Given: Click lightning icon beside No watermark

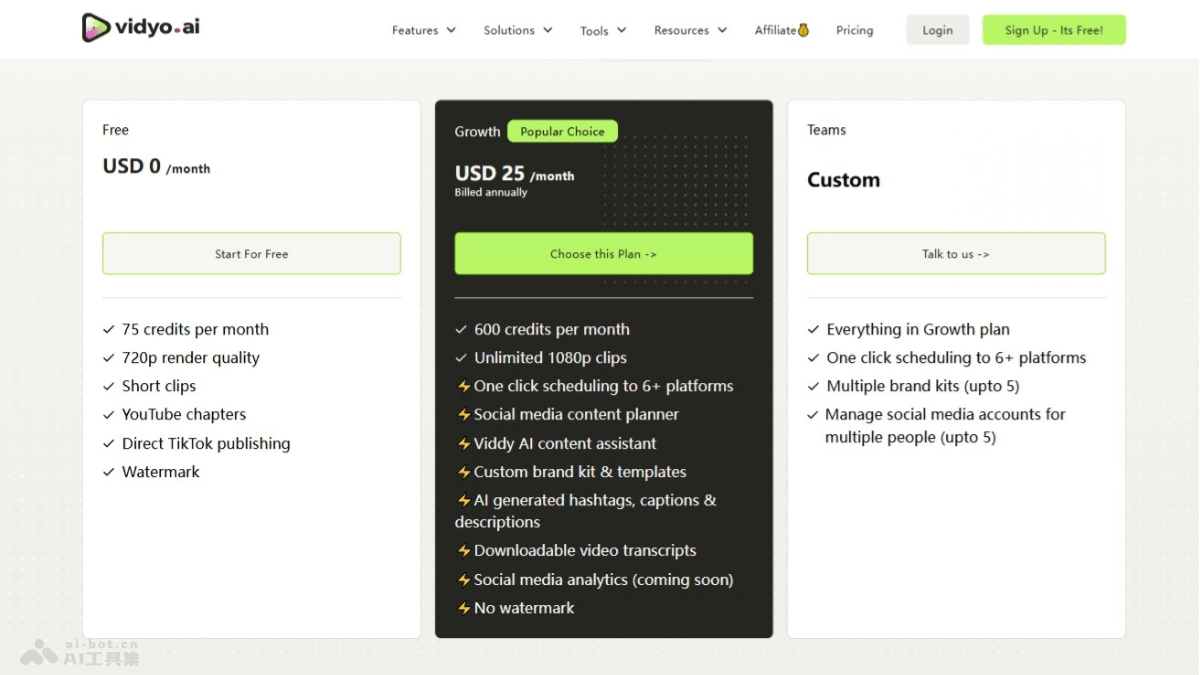Looking at the screenshot, I should tap(464, 608).
